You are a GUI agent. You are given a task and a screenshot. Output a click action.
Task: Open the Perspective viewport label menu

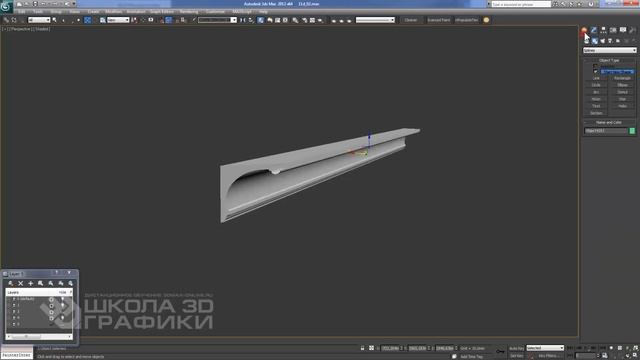click(x=21, y=29)
